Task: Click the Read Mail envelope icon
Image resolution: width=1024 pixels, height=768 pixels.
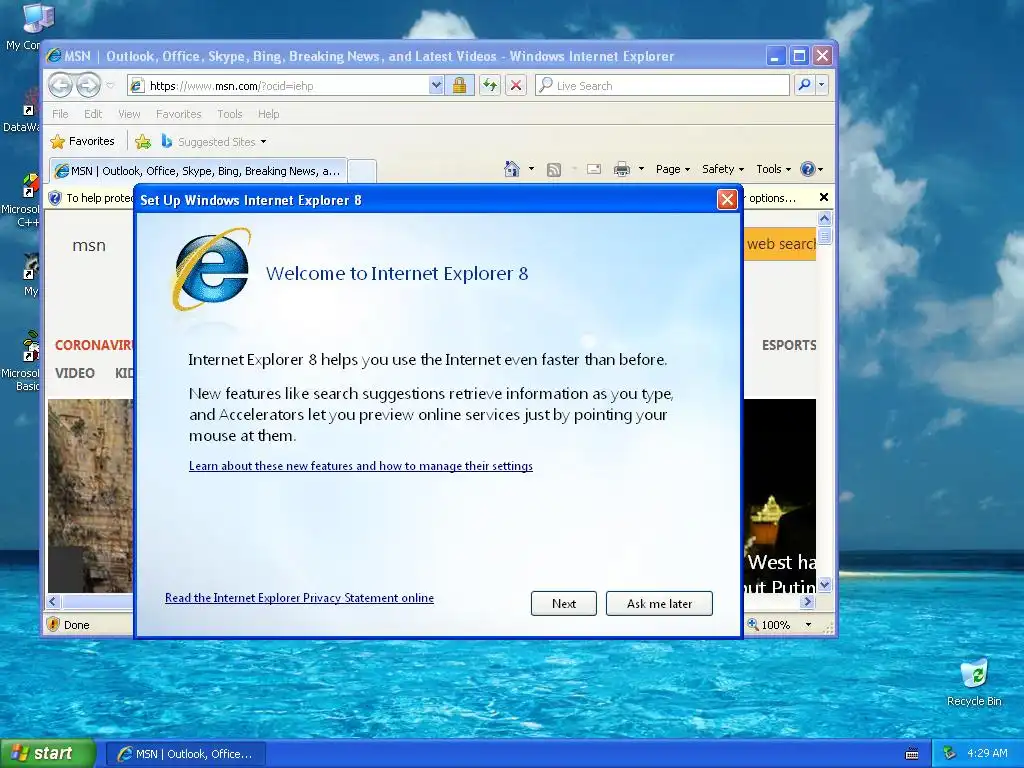Action: tap(594, 170)
